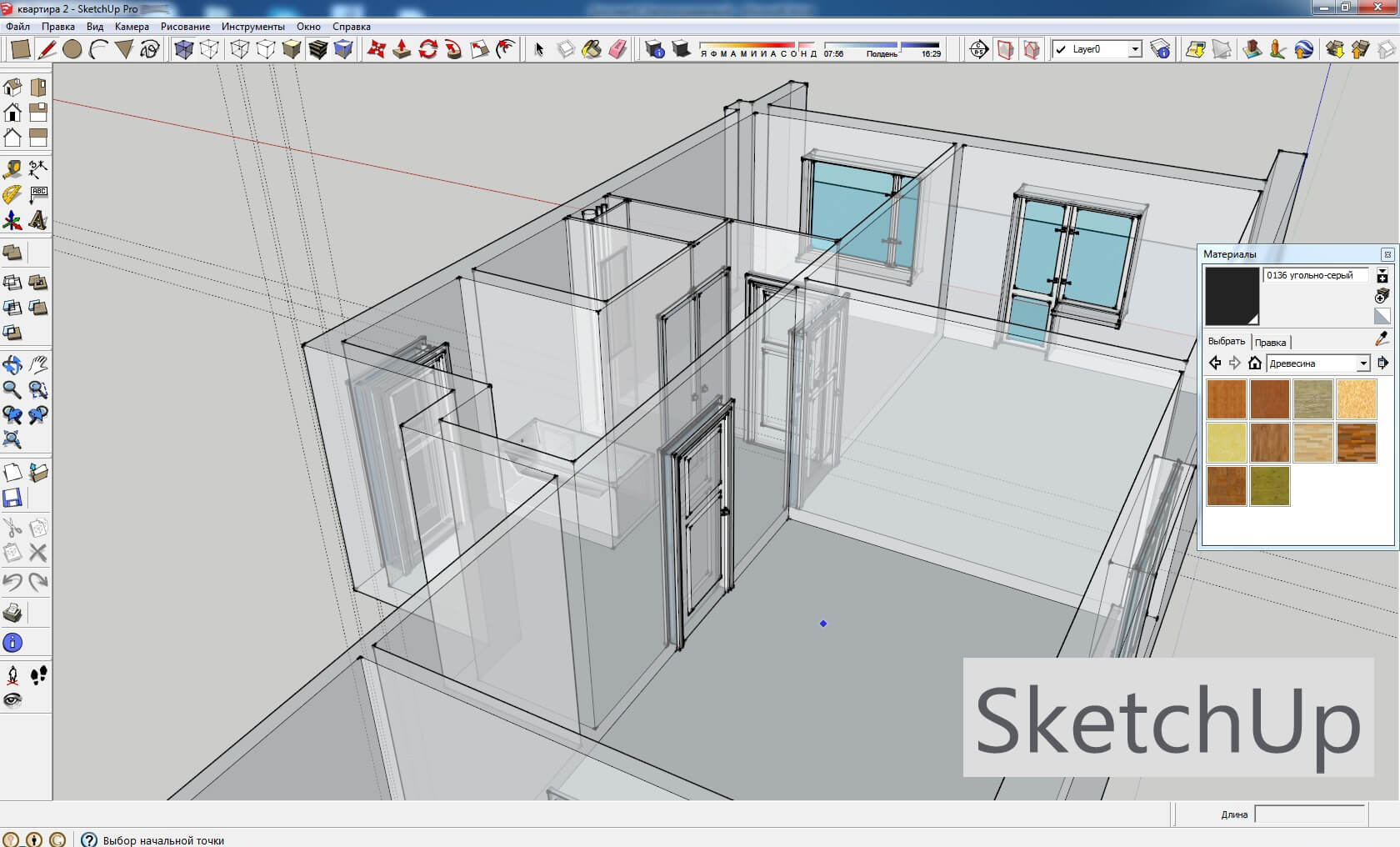Open model in Google Earth
The image size is (1400, 847).
(x=1302, y=50)
